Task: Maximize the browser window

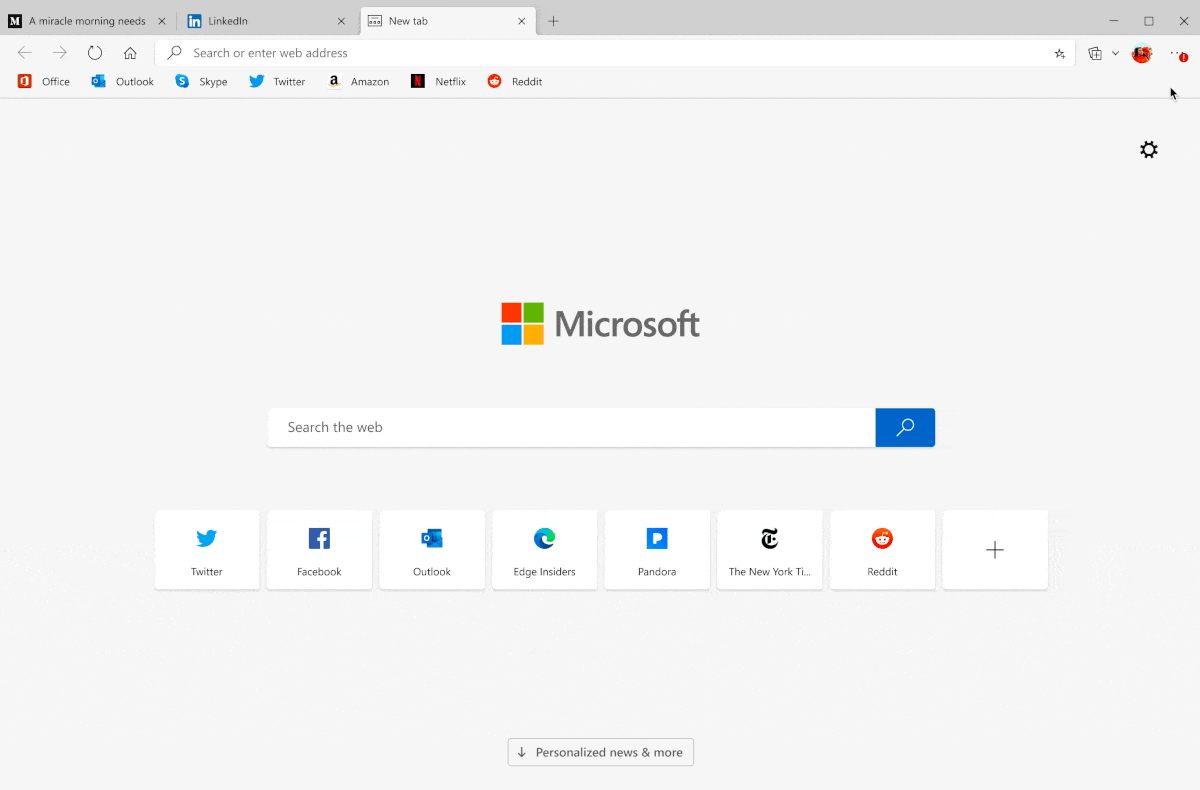Action: [x=1149, y=21]
